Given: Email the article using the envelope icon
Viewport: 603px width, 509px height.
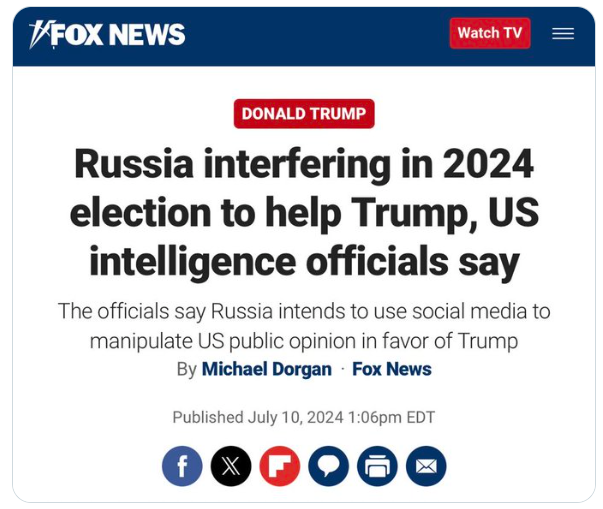Looking at the screenshot, I should click(x=426, y=466).
